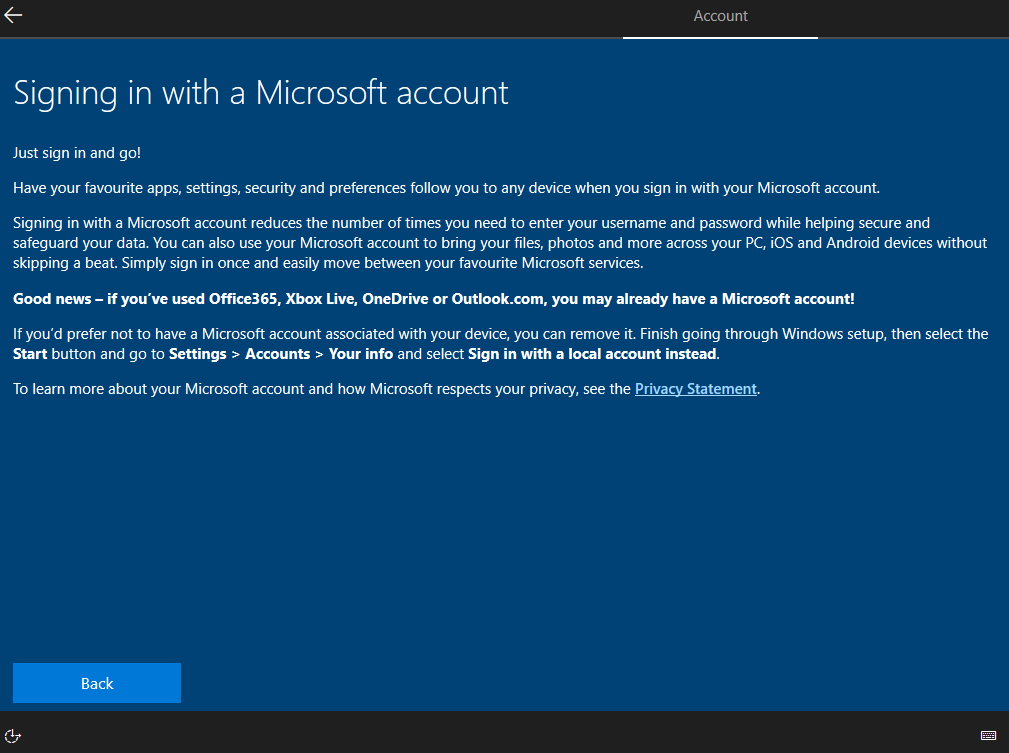Image resolution: width=1009 pixels, height=753 pixels.
Task: Open the on-screen keyboard icon
Action: [x=988, y=736]
